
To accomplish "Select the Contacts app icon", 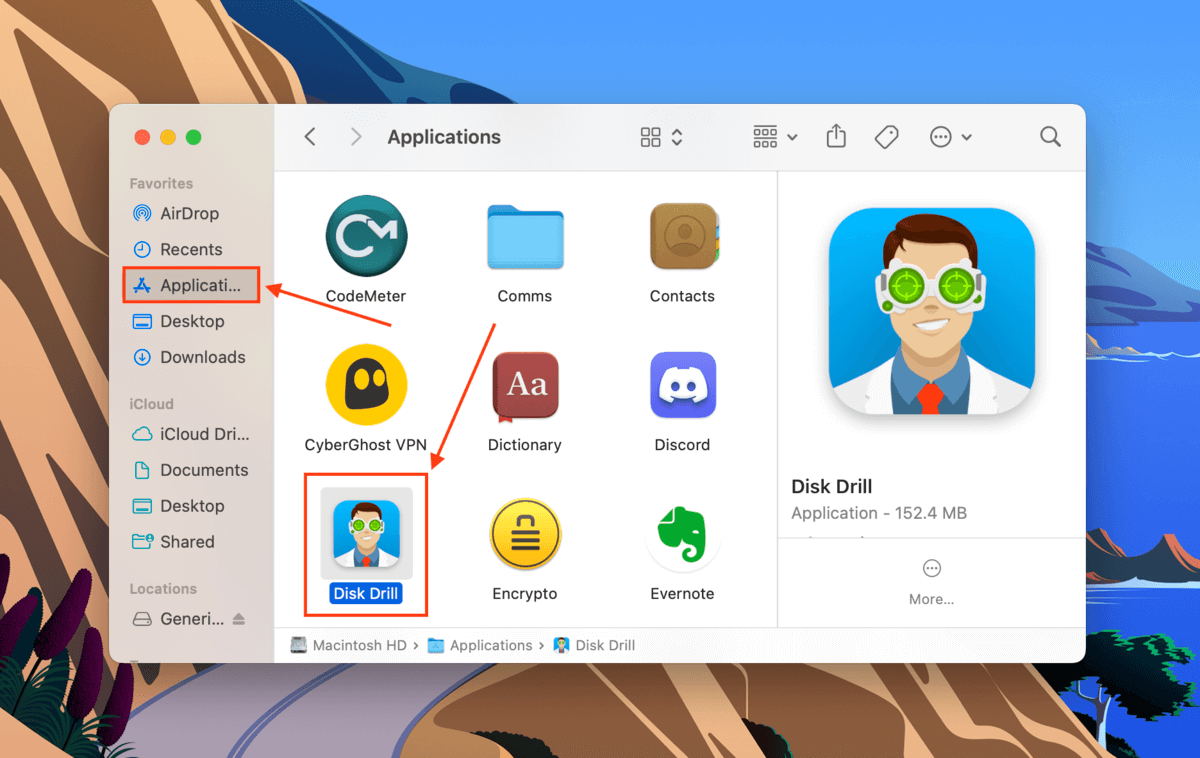I will pyautogui.click(x=683, y=237).
